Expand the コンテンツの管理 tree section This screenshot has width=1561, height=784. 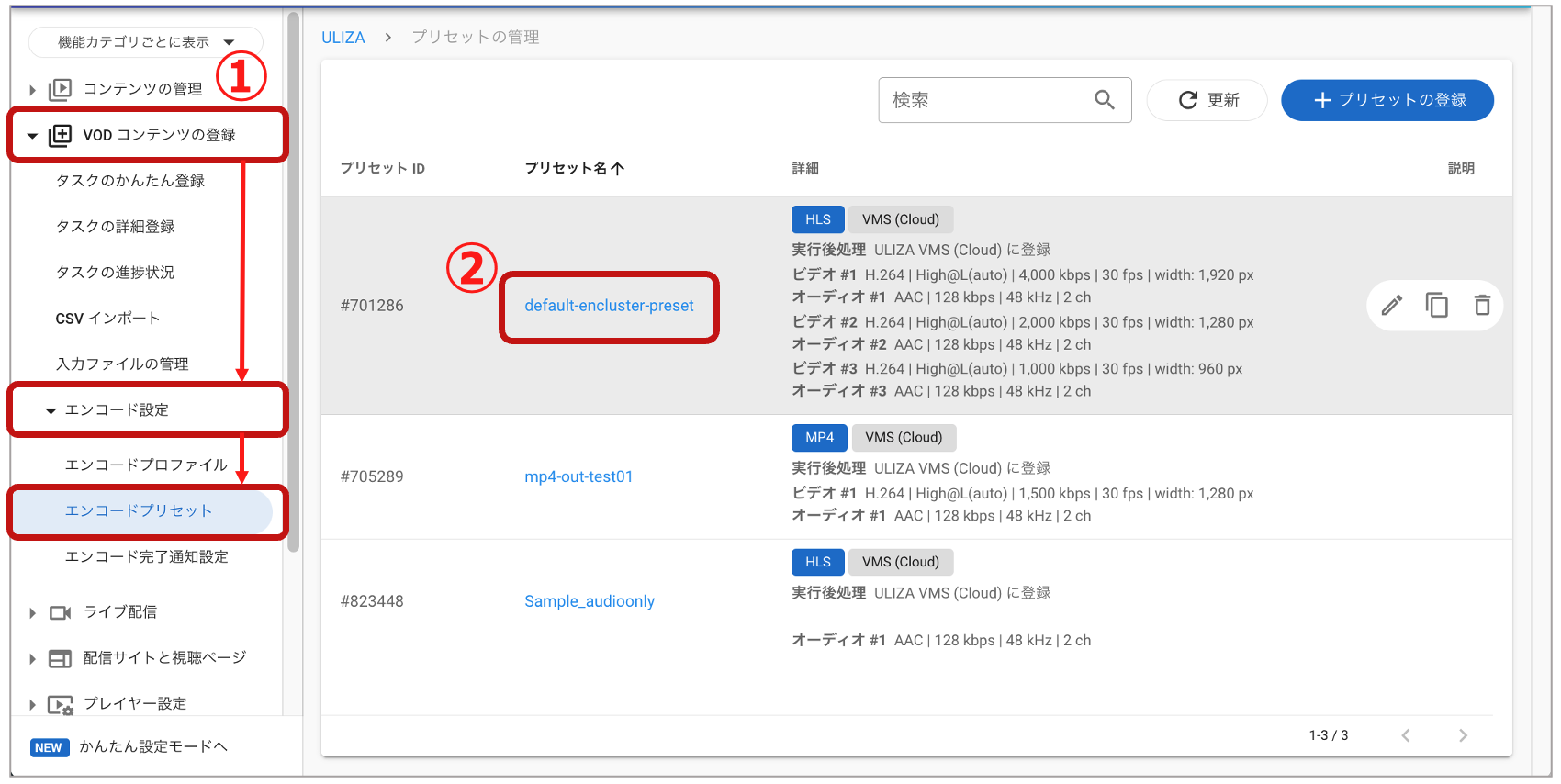[33, 90]
